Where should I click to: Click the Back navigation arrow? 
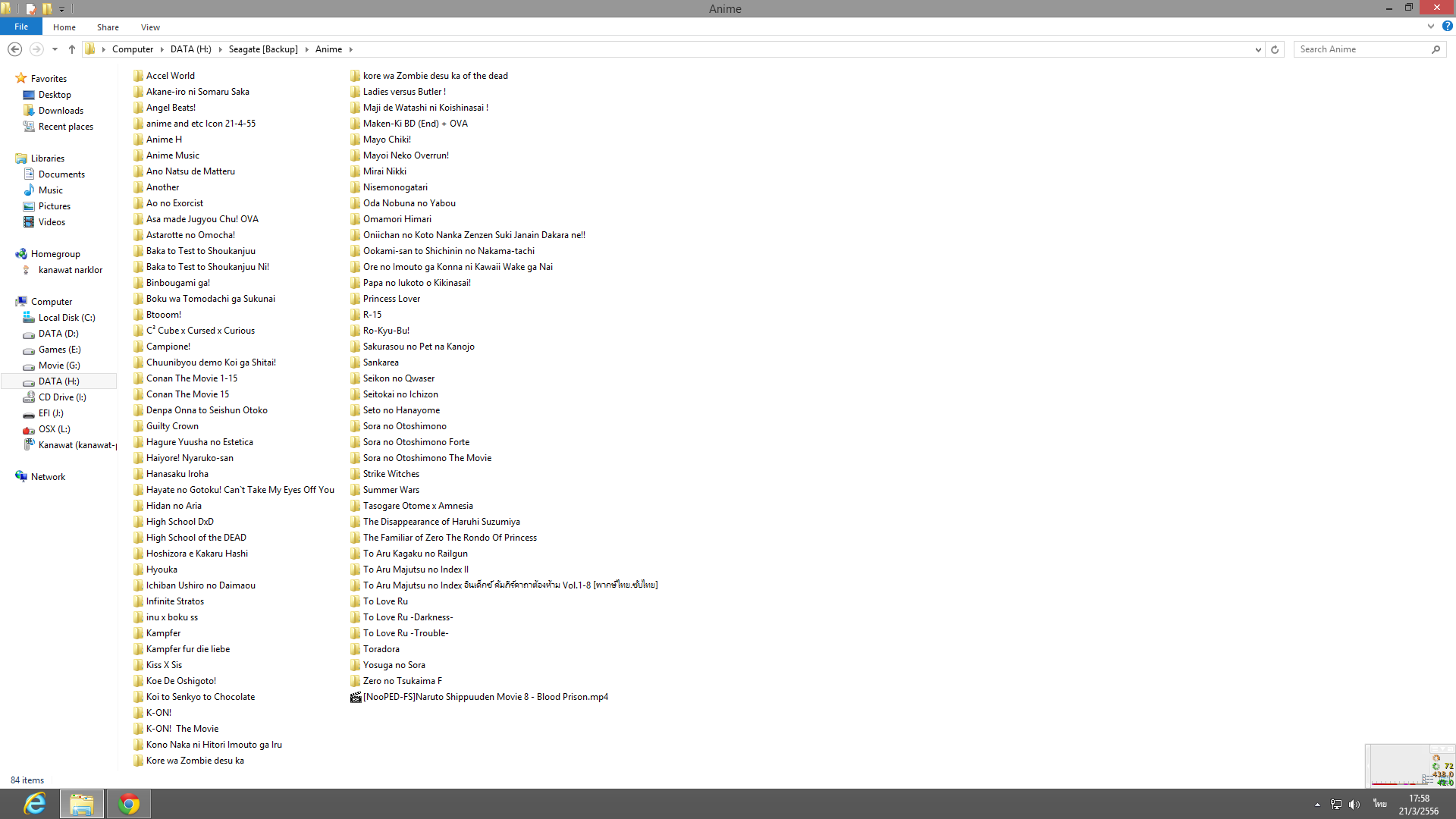click(14, 49)
